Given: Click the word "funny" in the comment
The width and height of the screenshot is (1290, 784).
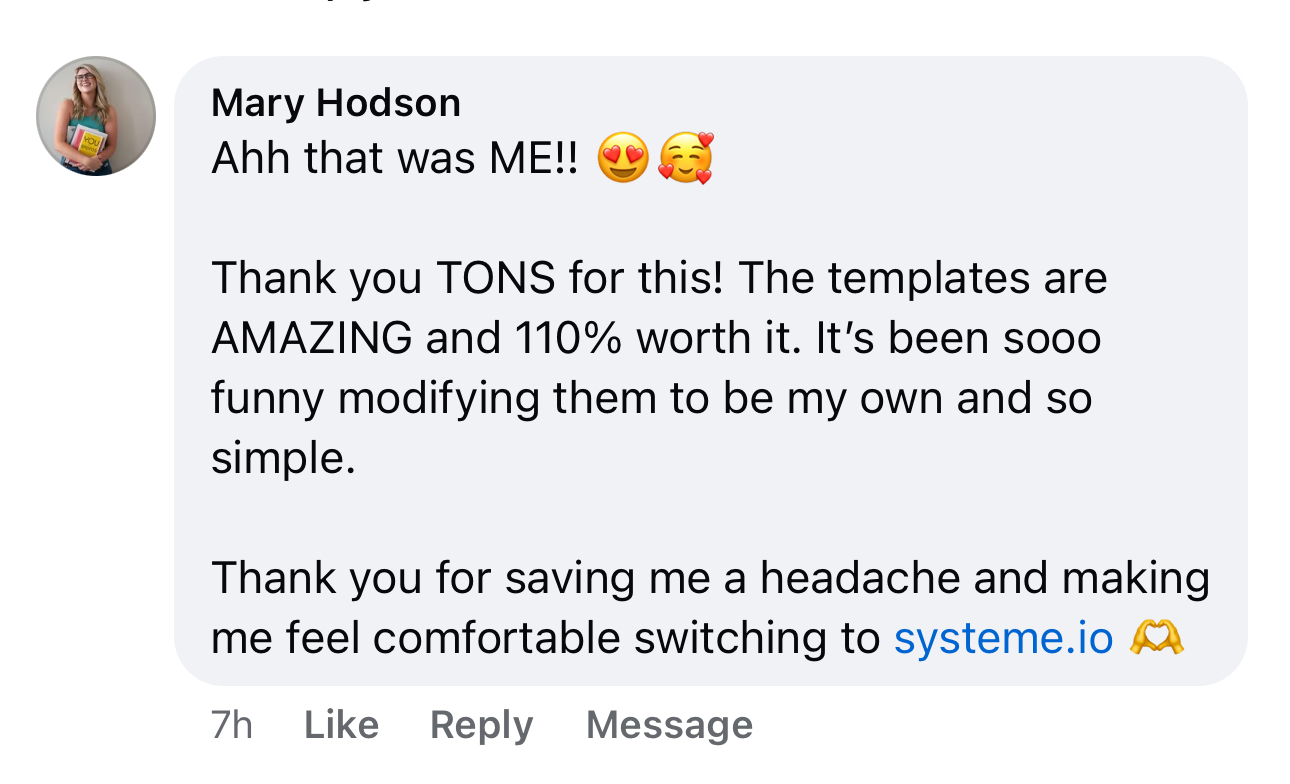Looking at the screenshot, I should (x=268, y=399).
